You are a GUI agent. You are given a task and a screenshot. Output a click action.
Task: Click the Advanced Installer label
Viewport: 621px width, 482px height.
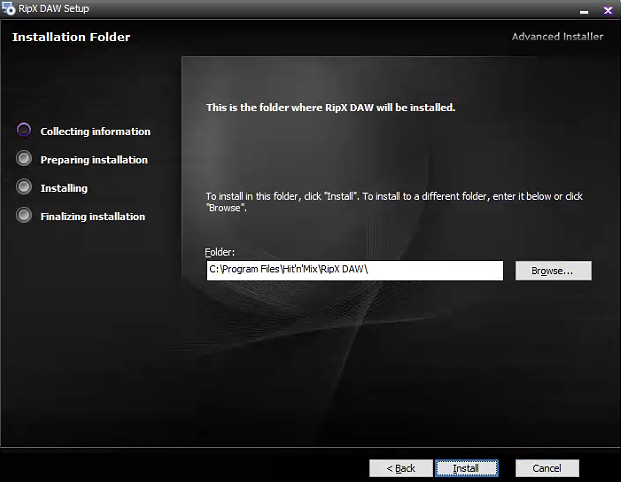click(x=557, y=37)
